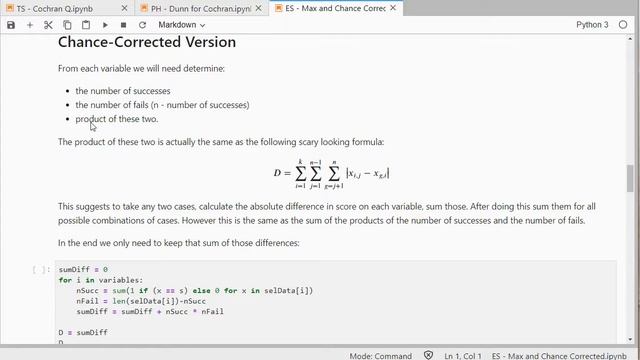This screenshot has width=640, height=360.
Task: Click the notebook icon on TS - Cochran tab
Action: coord(10,8)
